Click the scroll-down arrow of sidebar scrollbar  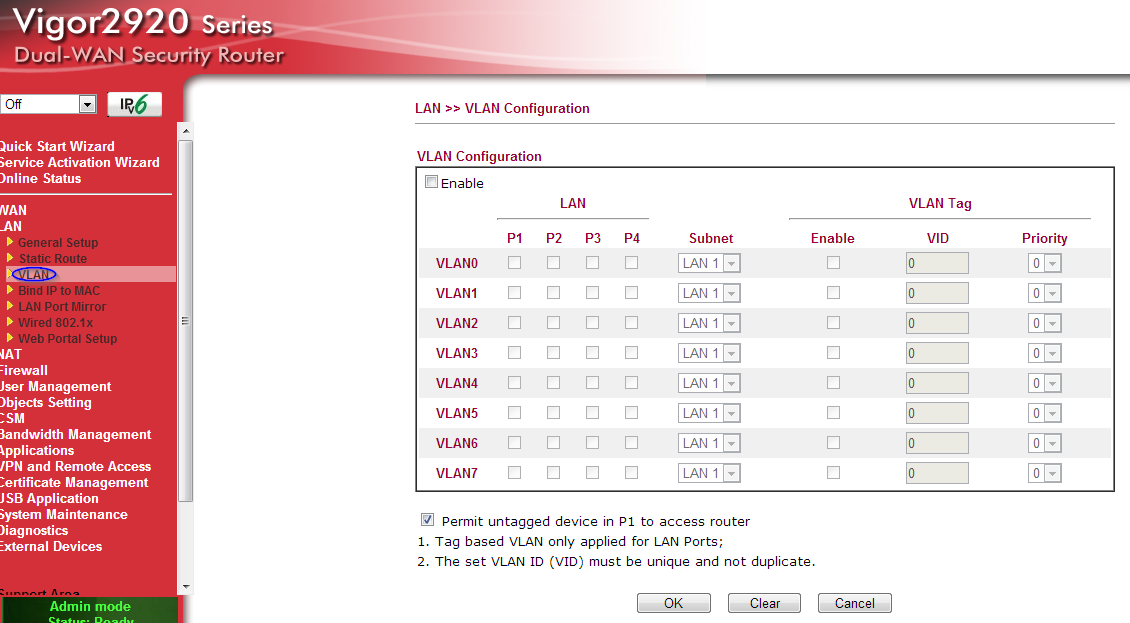tap(185, 586)
